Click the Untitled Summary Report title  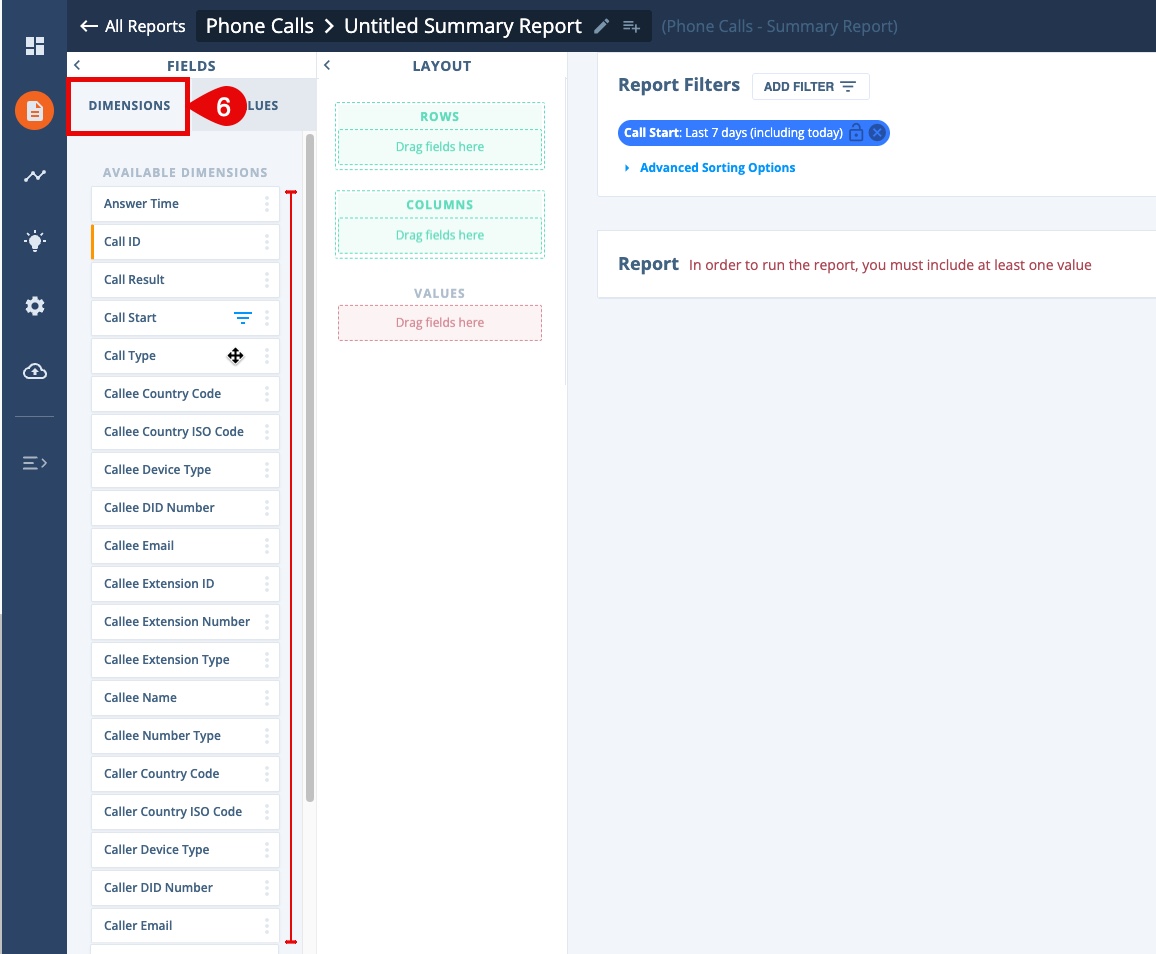coord(462,27)
